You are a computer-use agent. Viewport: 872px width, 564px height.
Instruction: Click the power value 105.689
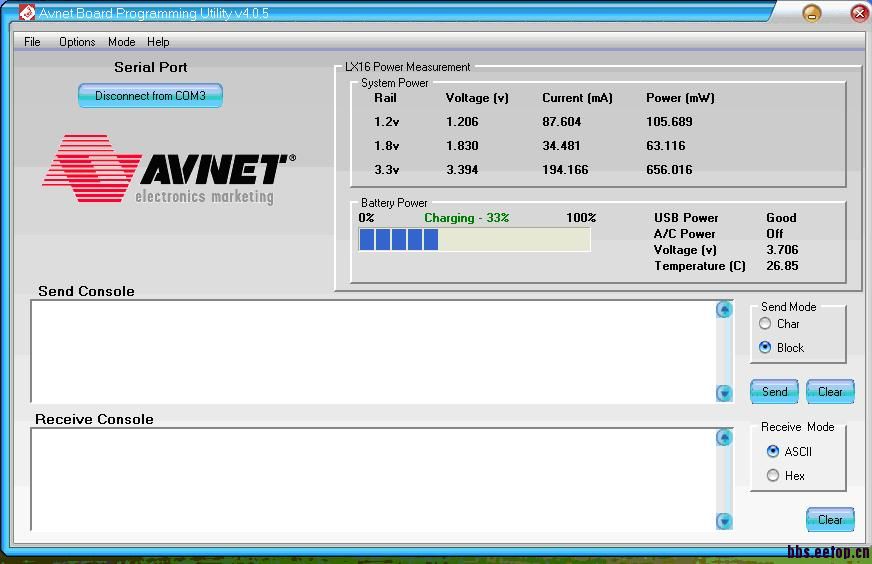669,121
